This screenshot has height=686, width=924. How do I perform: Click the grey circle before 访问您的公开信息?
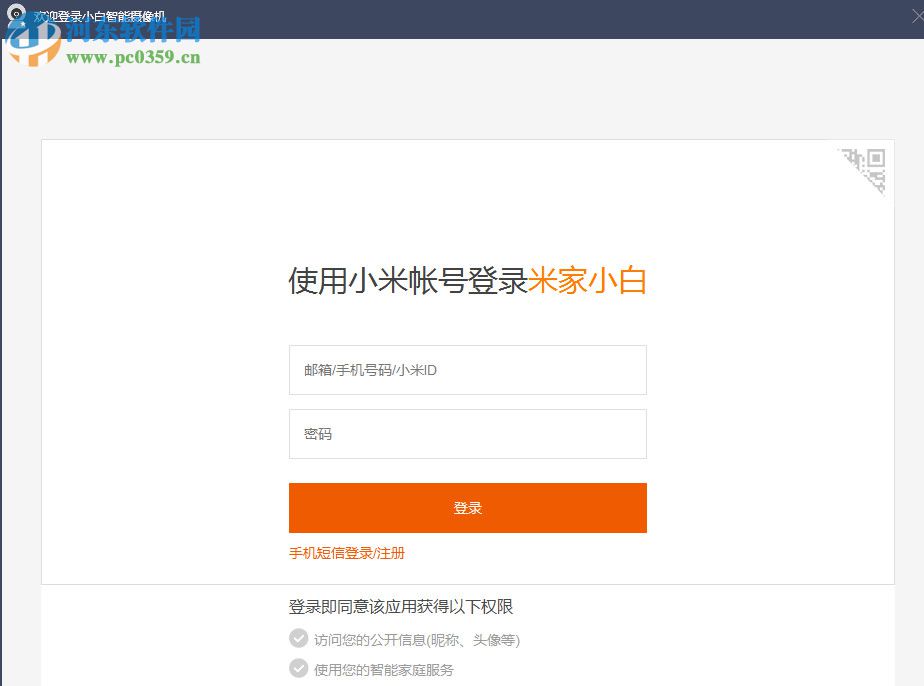(298, 638)
